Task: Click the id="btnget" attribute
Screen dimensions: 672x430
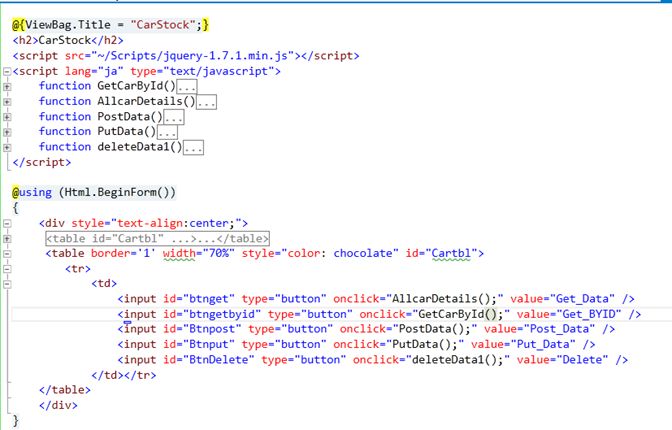Action: (199, 299)
